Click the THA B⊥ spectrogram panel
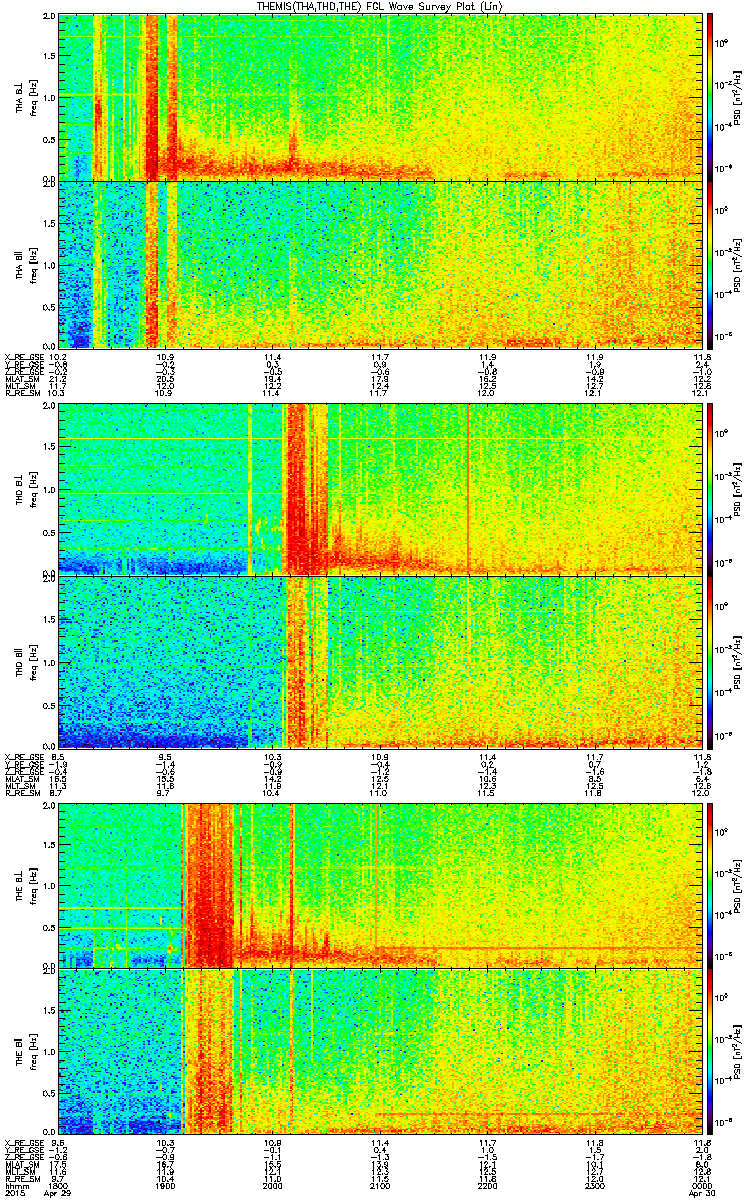This screenshot has height=1200, width=750. 379,98
